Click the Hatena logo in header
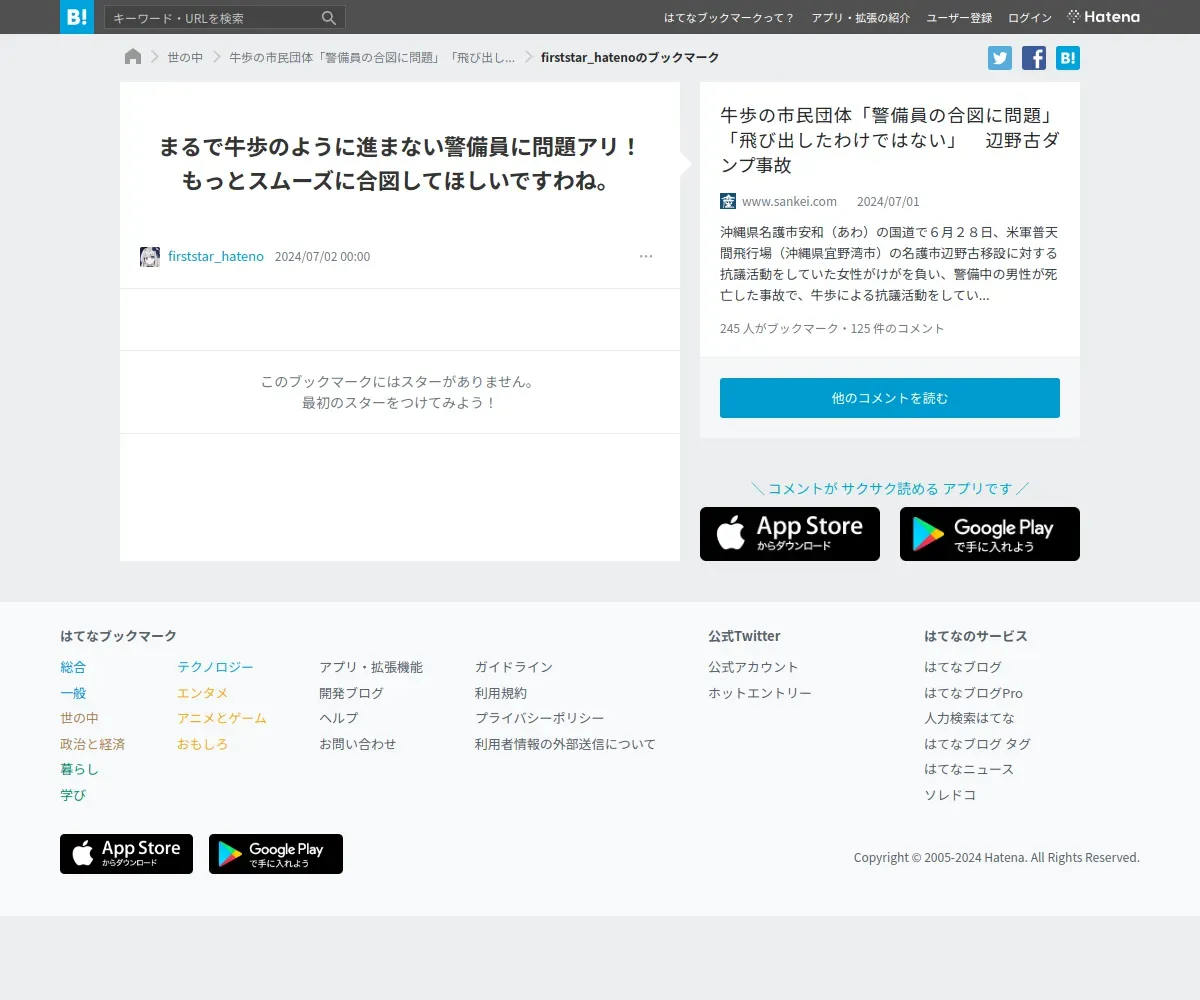 coord(1104,17)
